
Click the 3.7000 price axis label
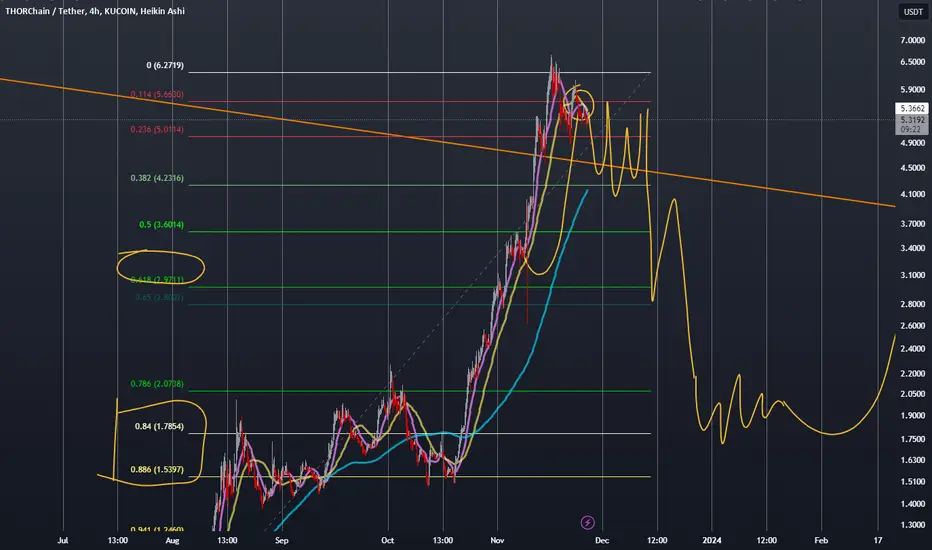912,224
